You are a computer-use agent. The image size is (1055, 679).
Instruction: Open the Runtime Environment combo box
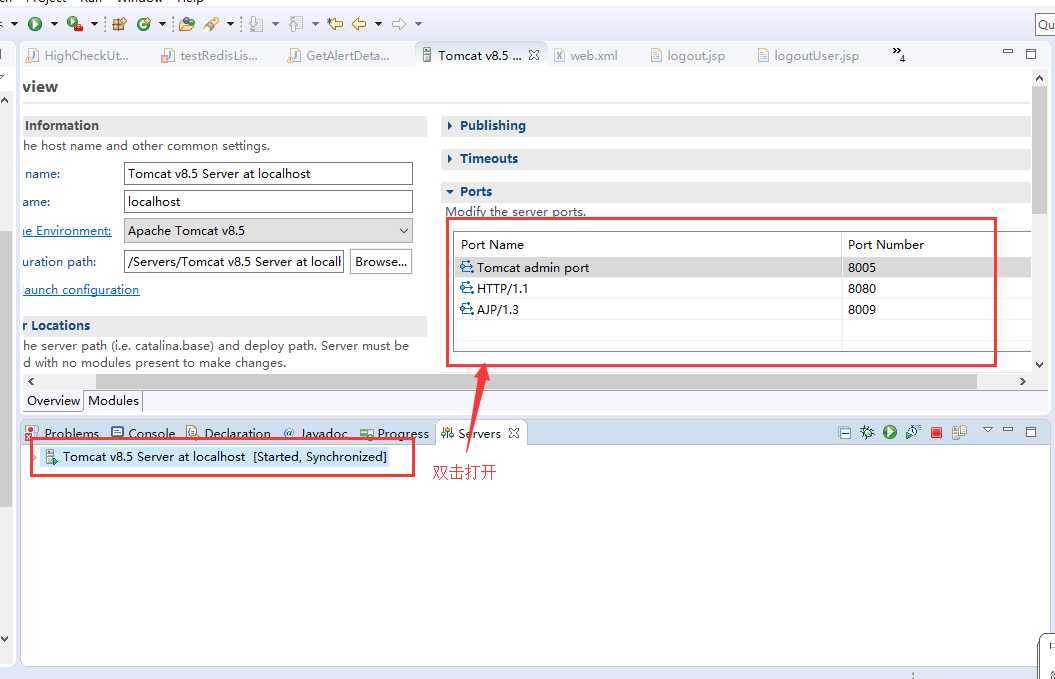coord(268,231)
